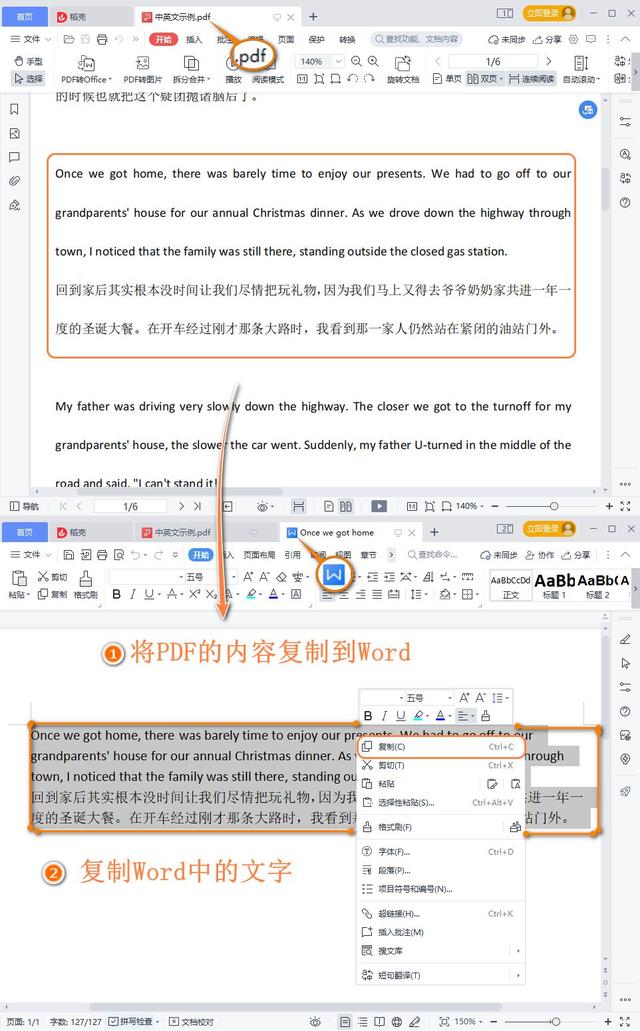Toggle 文档校对 proofreading in Writer status bar
Screen dimensions: 640x1031
(x=191, y=1021)
